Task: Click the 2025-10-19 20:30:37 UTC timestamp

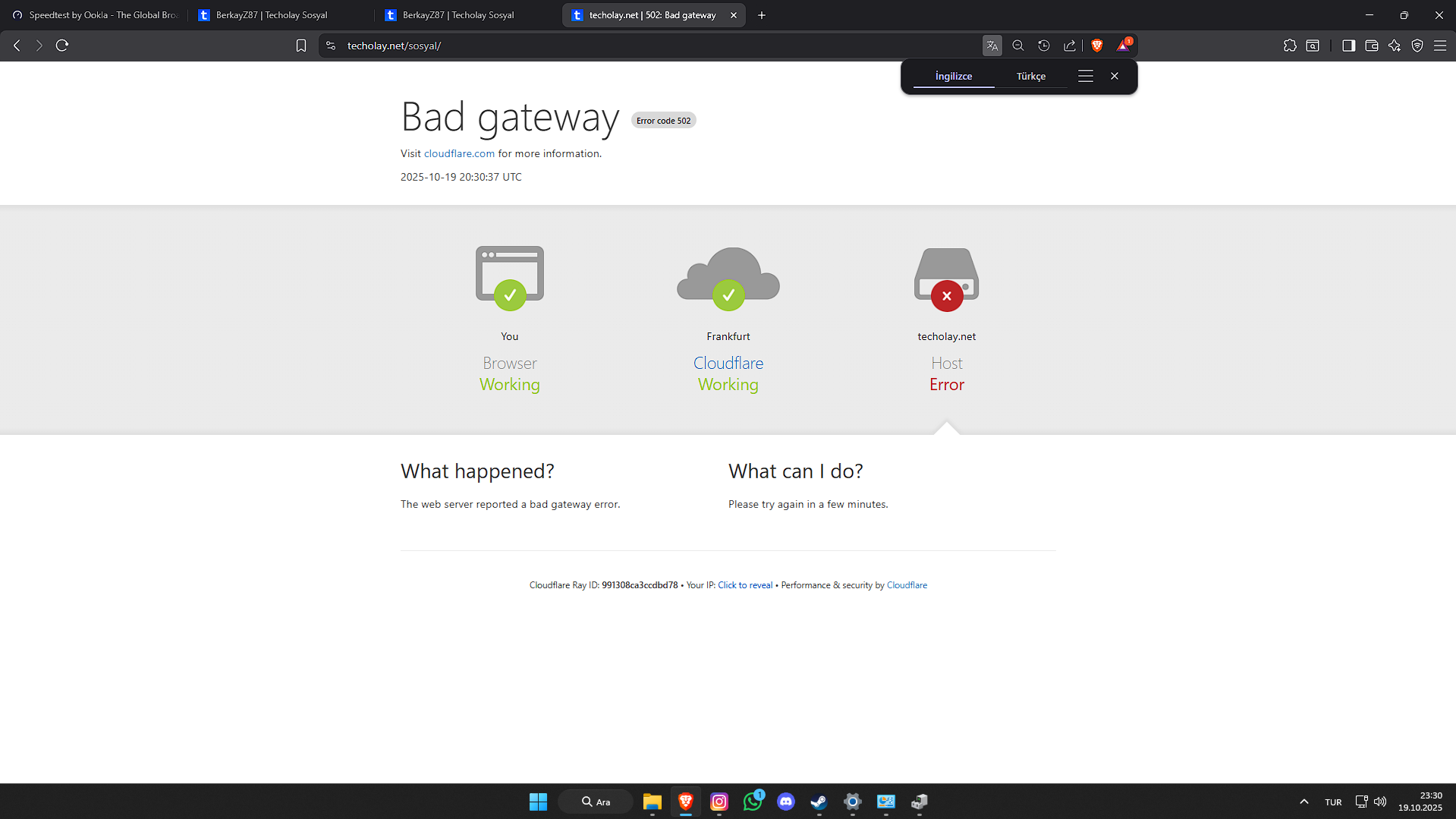Action: point(461,177)
